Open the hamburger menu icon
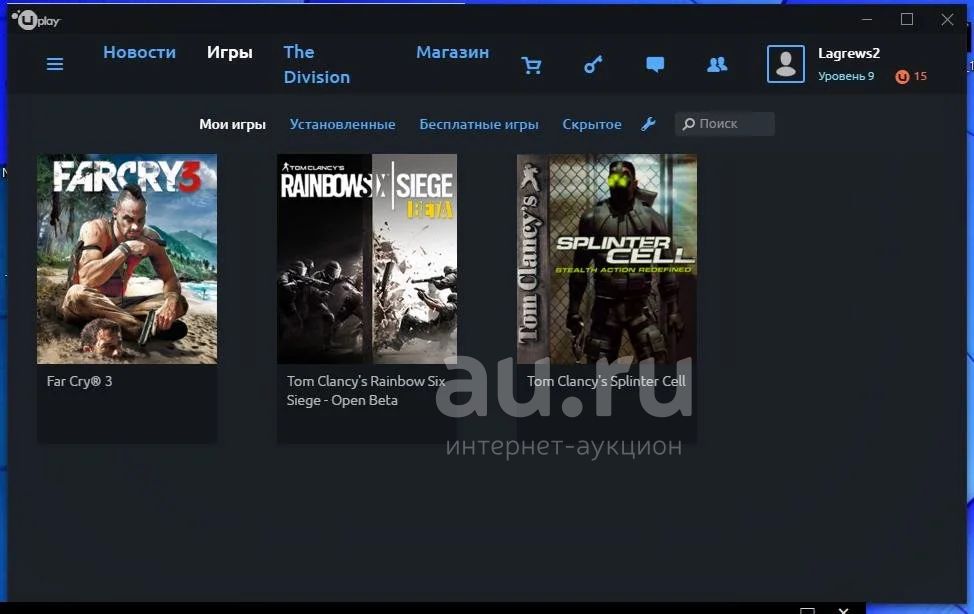The width and height of the screenshot is (974, 614). (55, 64)
